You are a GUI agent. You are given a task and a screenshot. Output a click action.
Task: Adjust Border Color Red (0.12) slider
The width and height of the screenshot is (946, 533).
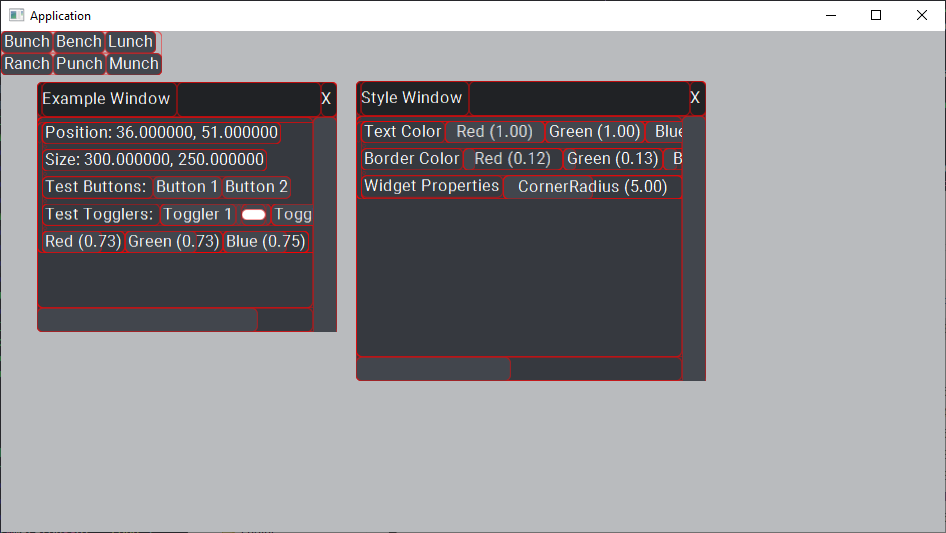click(x=513, y=159)
